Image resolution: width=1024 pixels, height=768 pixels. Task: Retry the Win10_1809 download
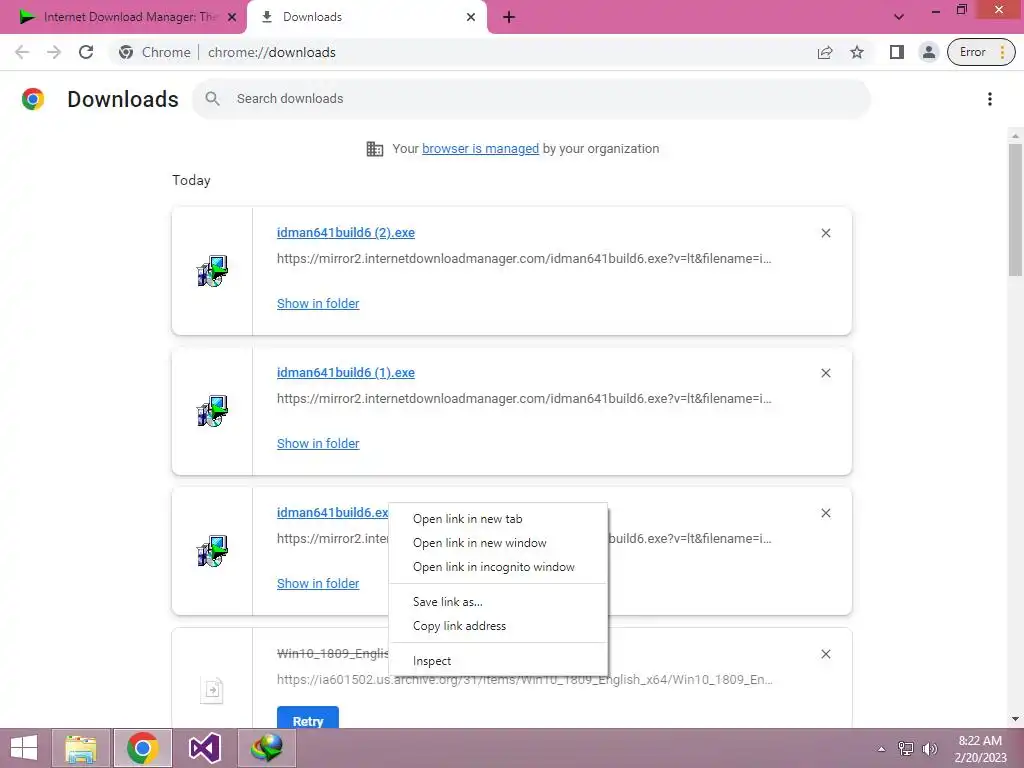click(x=308, y=718)
